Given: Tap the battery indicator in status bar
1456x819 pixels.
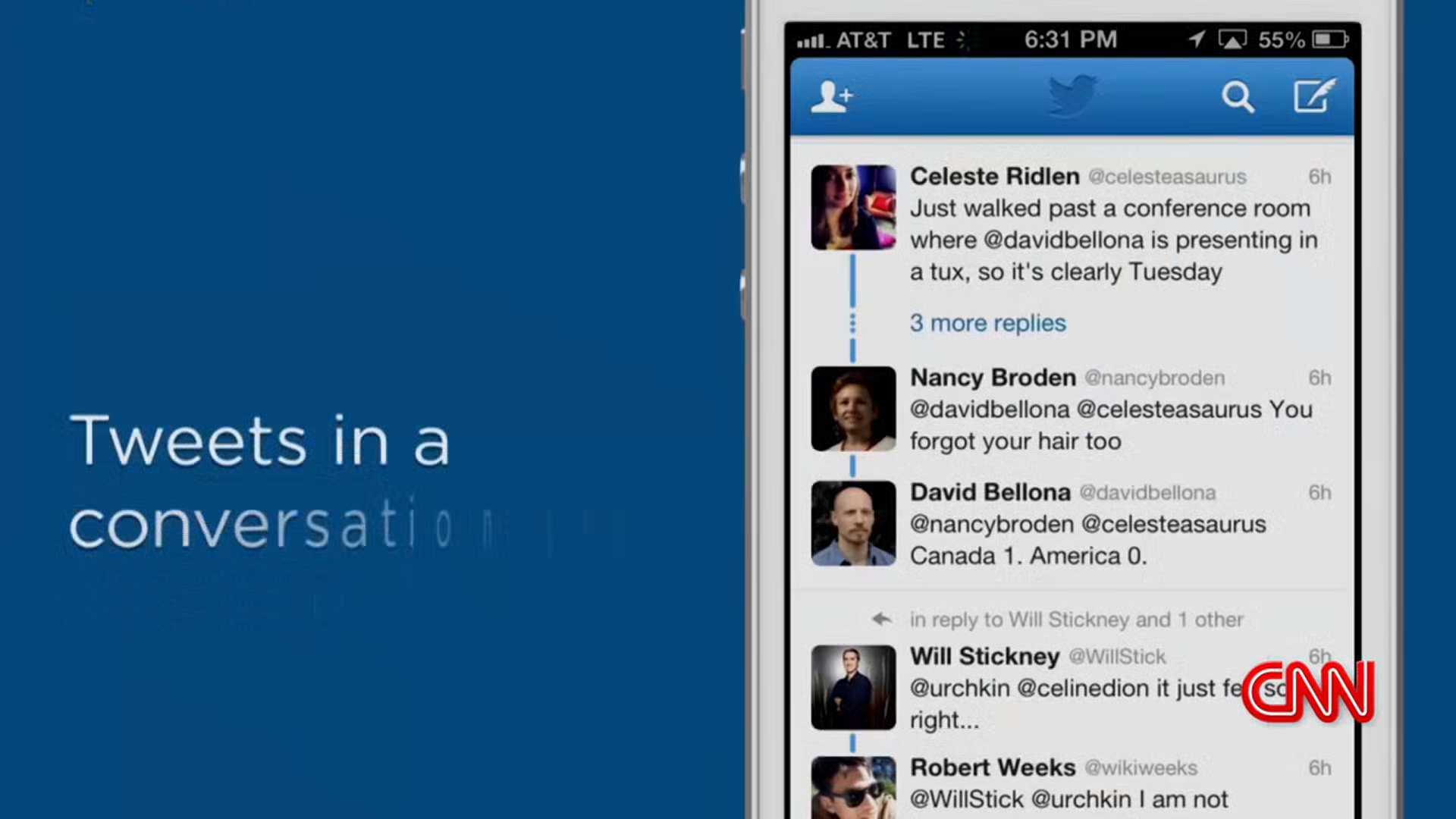Looking at the screenshot, I should (1330, 39).
